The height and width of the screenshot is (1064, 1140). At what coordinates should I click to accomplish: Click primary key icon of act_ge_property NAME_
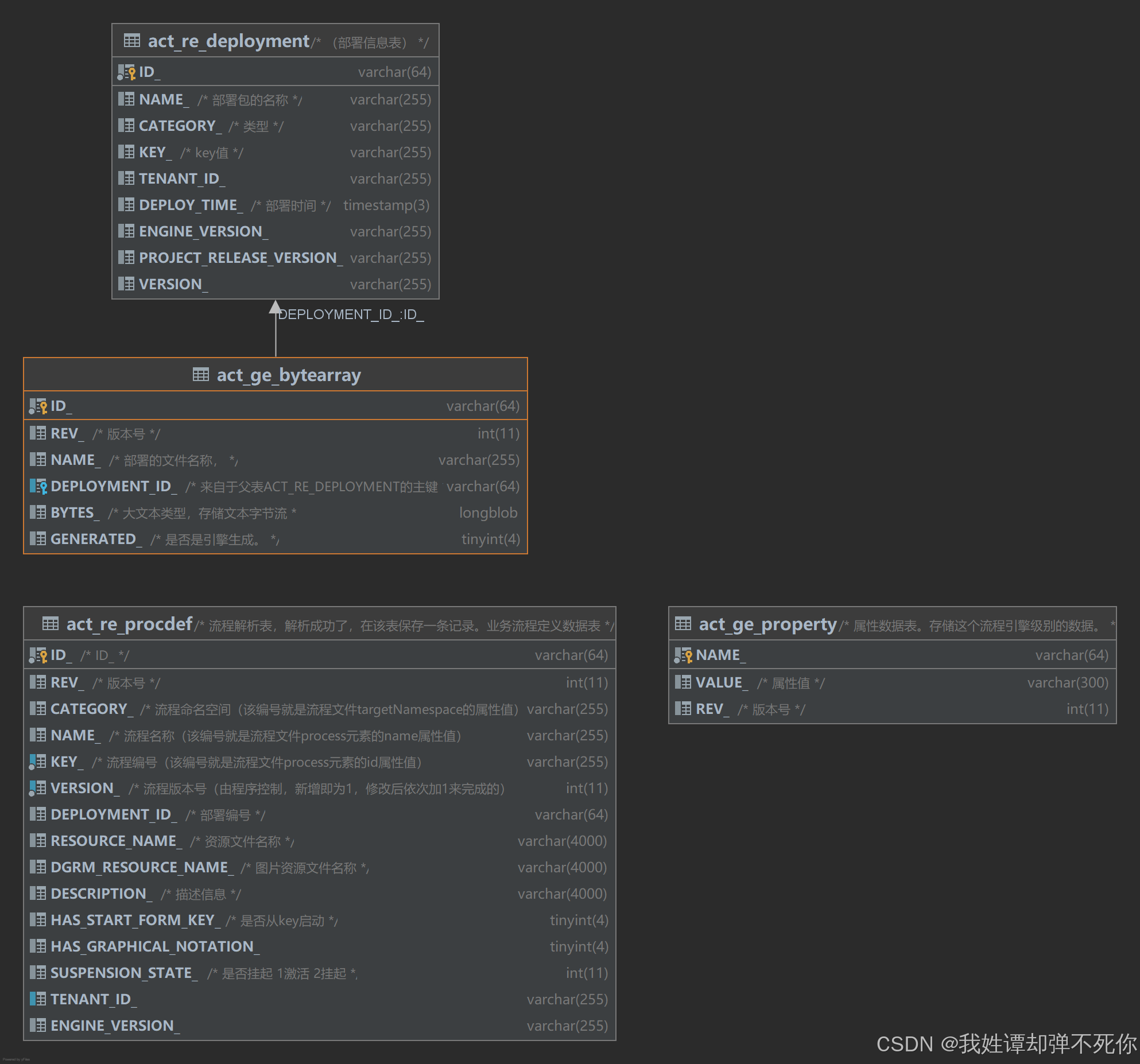coord(683,655)
